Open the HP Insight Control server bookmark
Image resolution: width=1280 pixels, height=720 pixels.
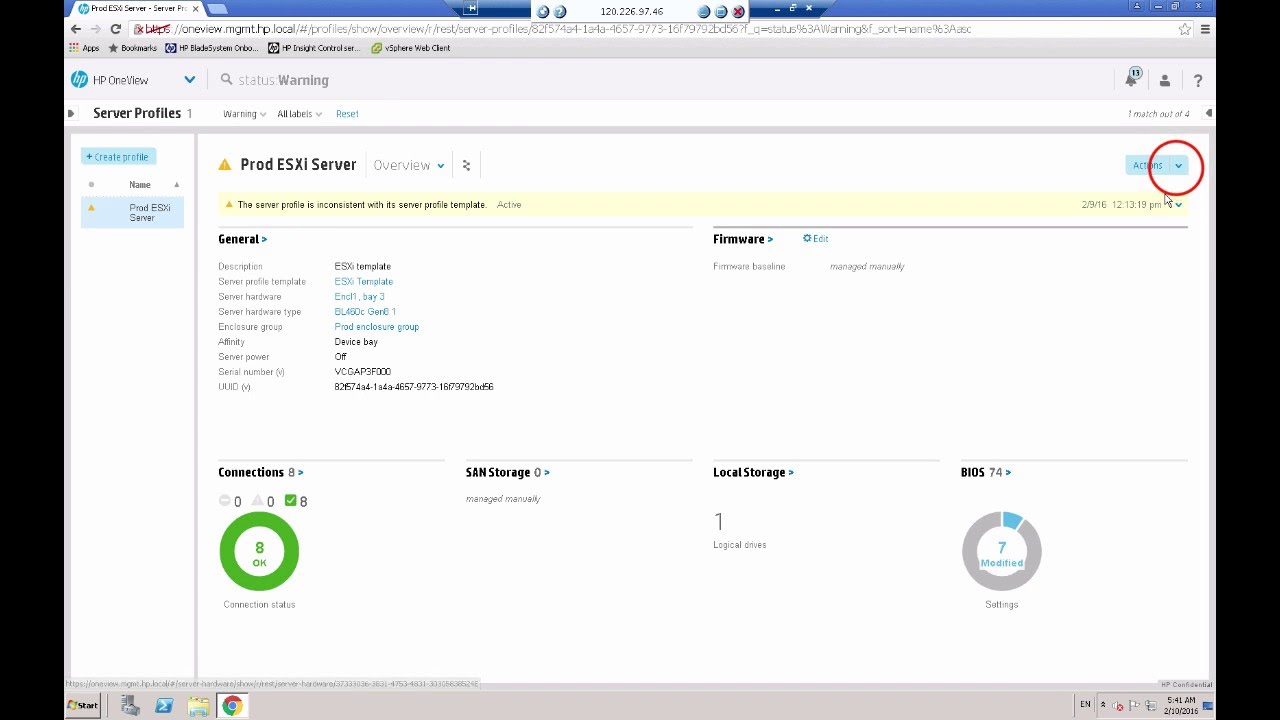tap(315, 48)
